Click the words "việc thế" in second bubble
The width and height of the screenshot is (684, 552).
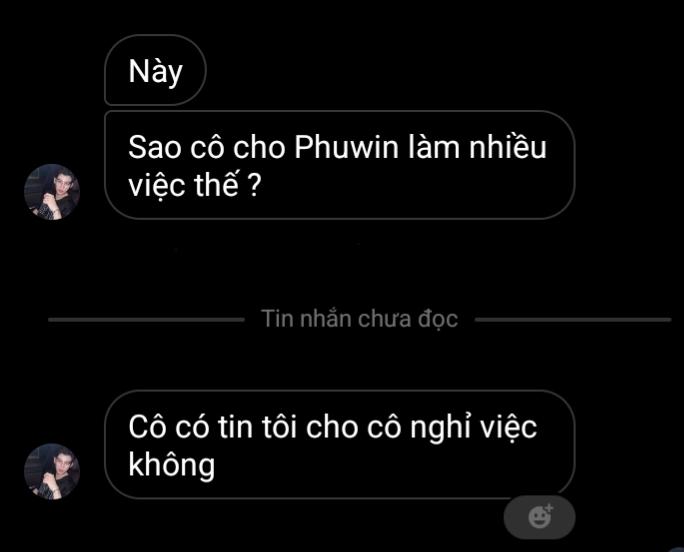click(x=183, y=185)
